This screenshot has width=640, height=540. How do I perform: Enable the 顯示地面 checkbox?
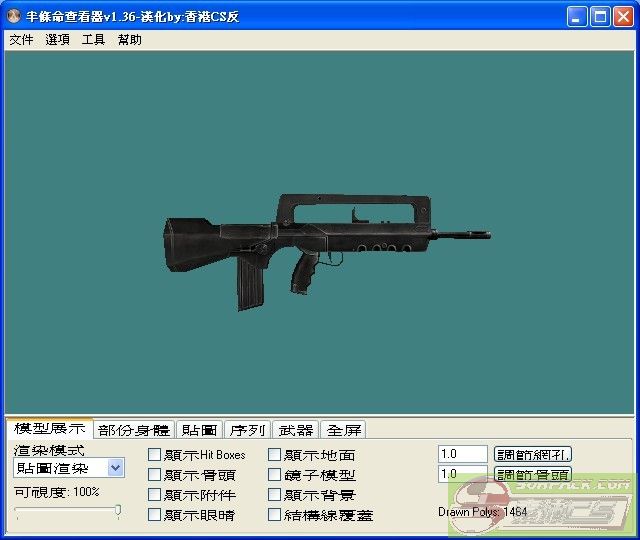[x=275, y=455]
